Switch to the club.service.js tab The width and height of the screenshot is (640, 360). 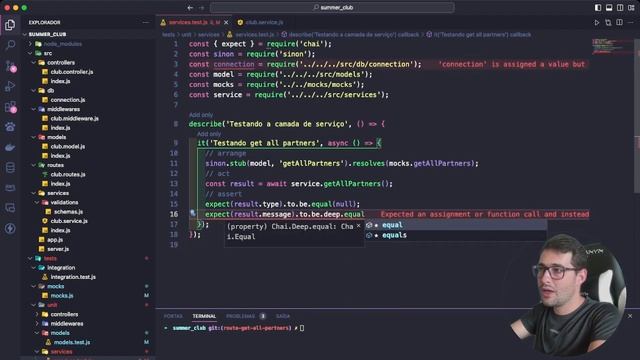tap(261, 22)
